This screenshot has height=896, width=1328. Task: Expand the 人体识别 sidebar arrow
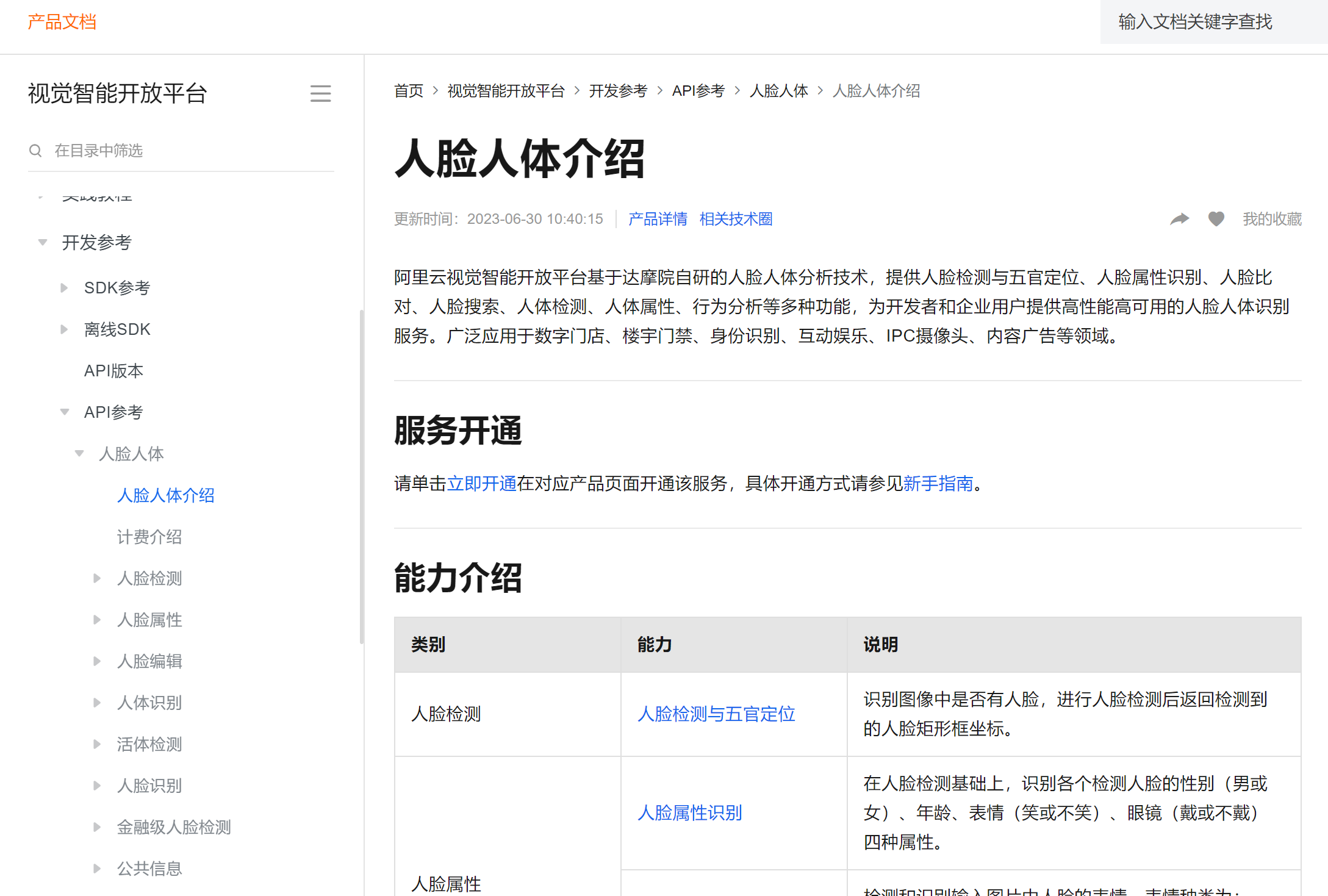[x=97, y=703]
